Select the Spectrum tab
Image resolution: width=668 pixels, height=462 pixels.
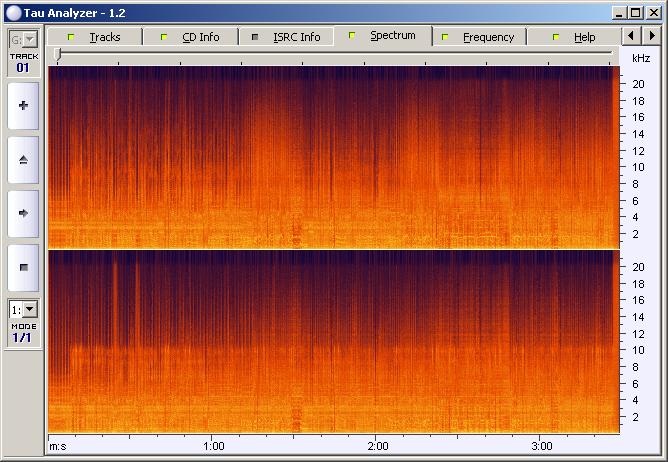point(392,36)
